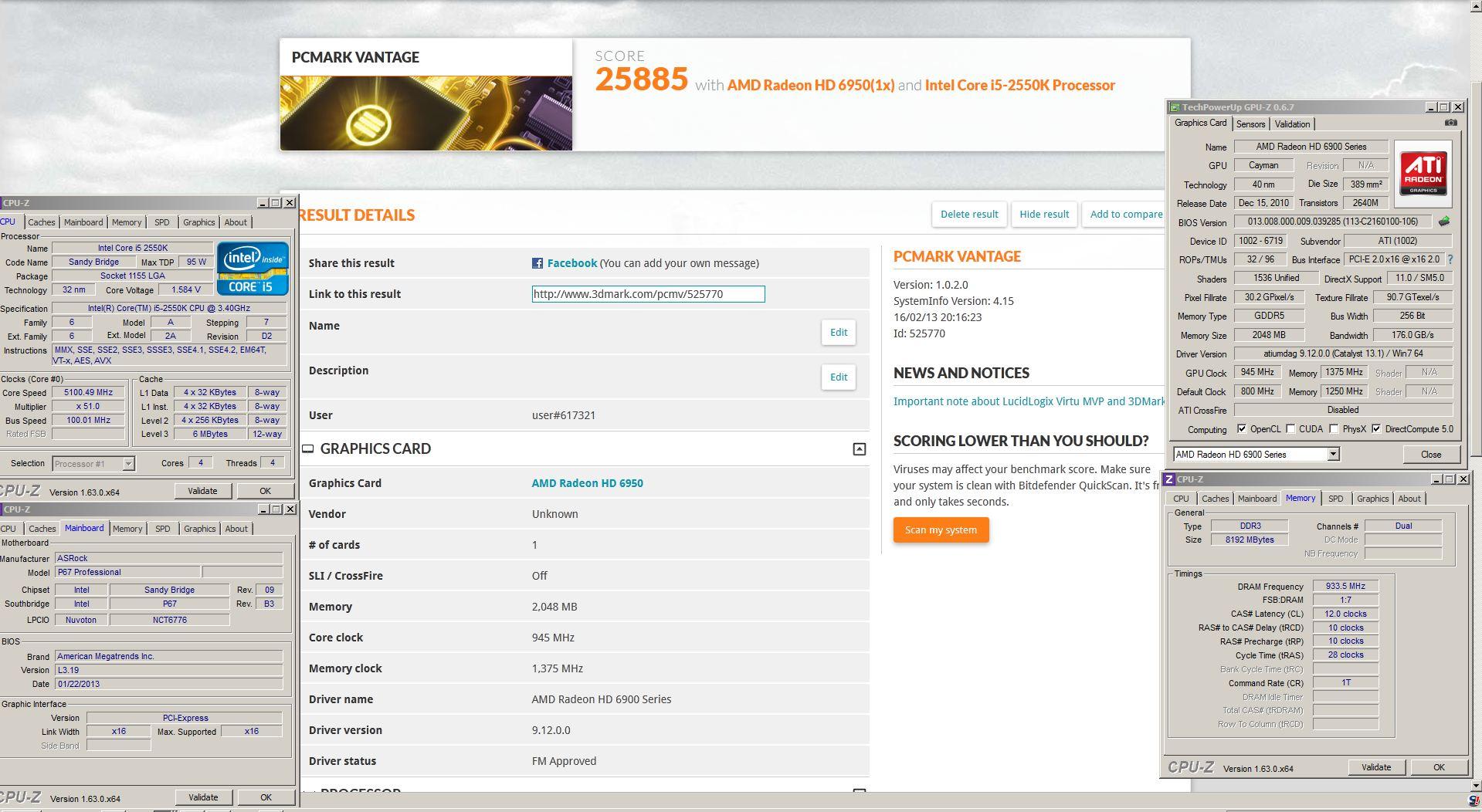Open the About tab in the Mainboard CPU-Z window

pyautogui.click(x=236, y=529)
